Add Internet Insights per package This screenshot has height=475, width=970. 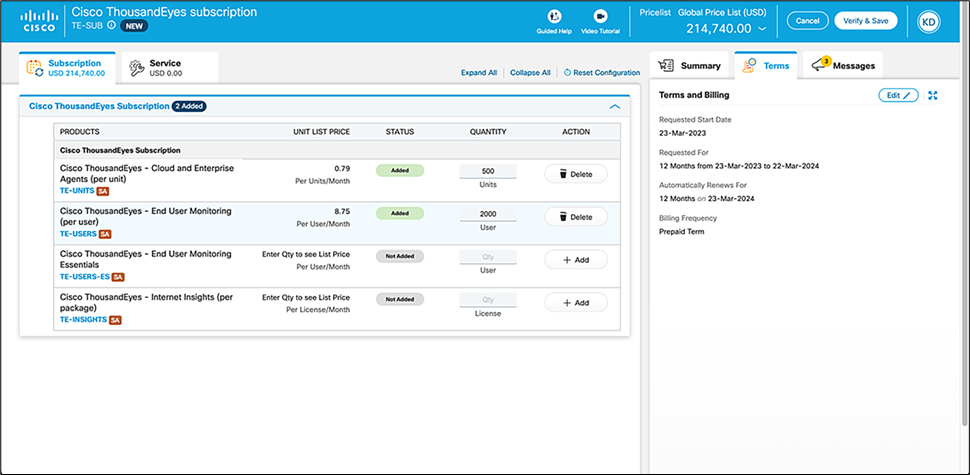(x=576, y=303)
